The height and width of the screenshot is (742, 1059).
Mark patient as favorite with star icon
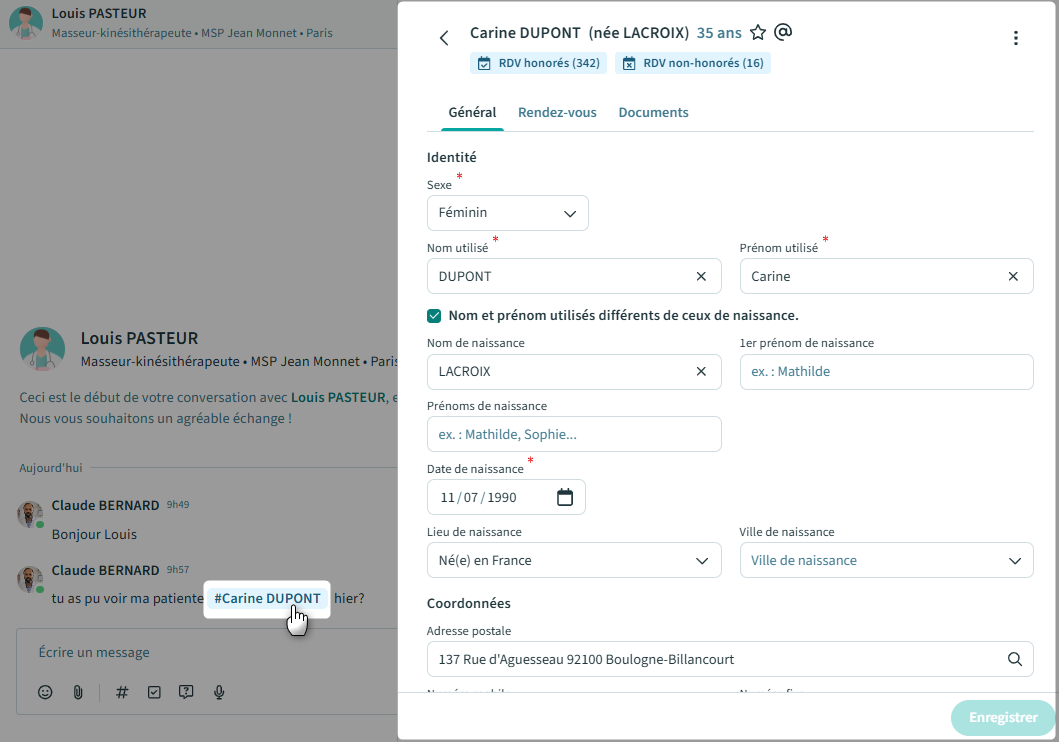pos(758,33)
